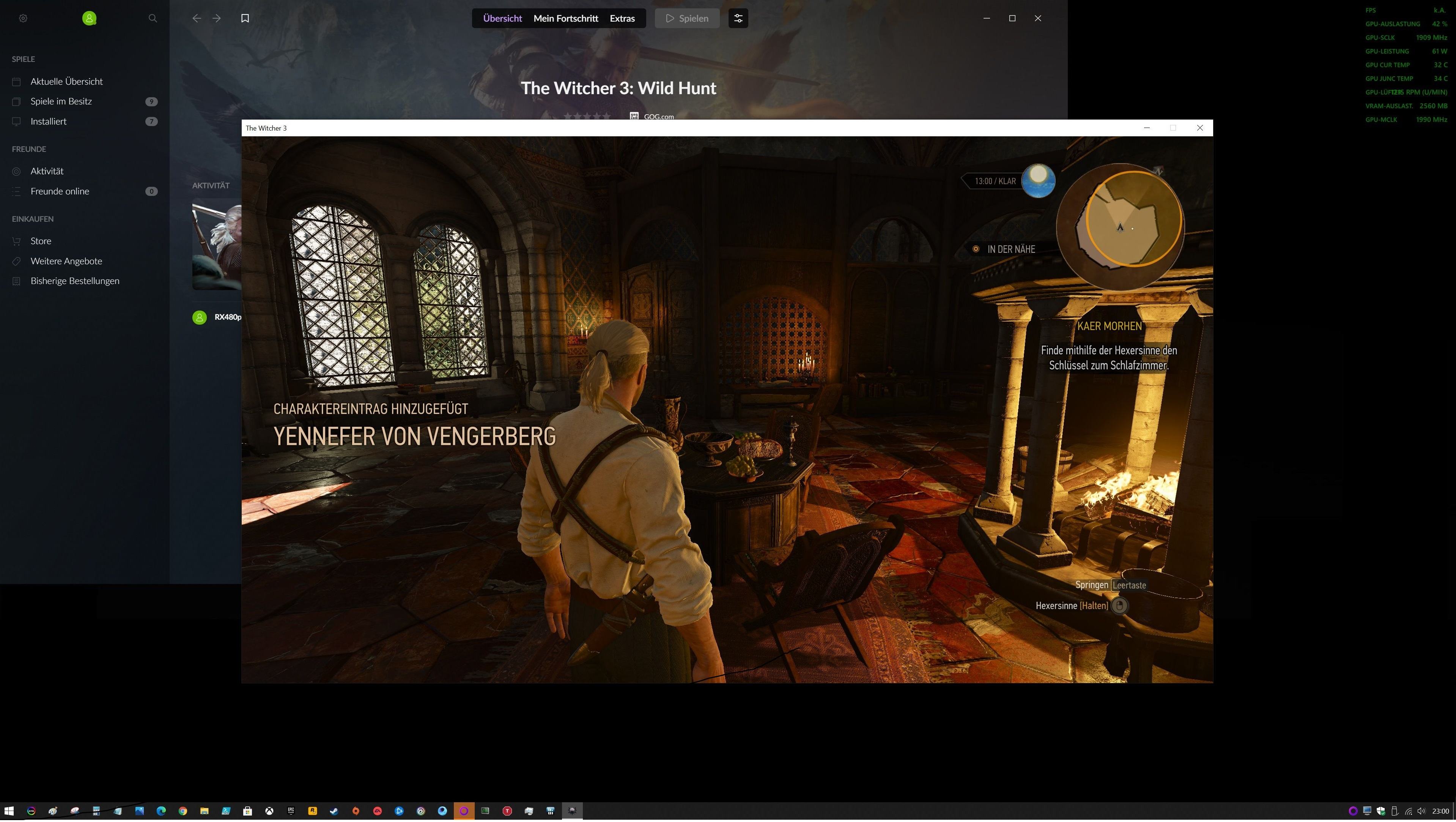
Task: Open the taskbar clock showing 23:00
Action: point(1441,812)
